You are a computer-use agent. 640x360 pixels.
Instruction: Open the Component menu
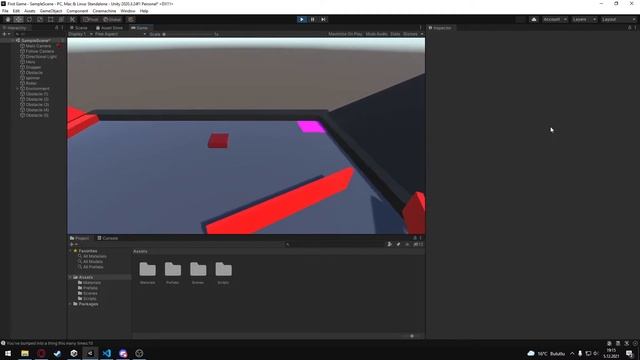77,11
